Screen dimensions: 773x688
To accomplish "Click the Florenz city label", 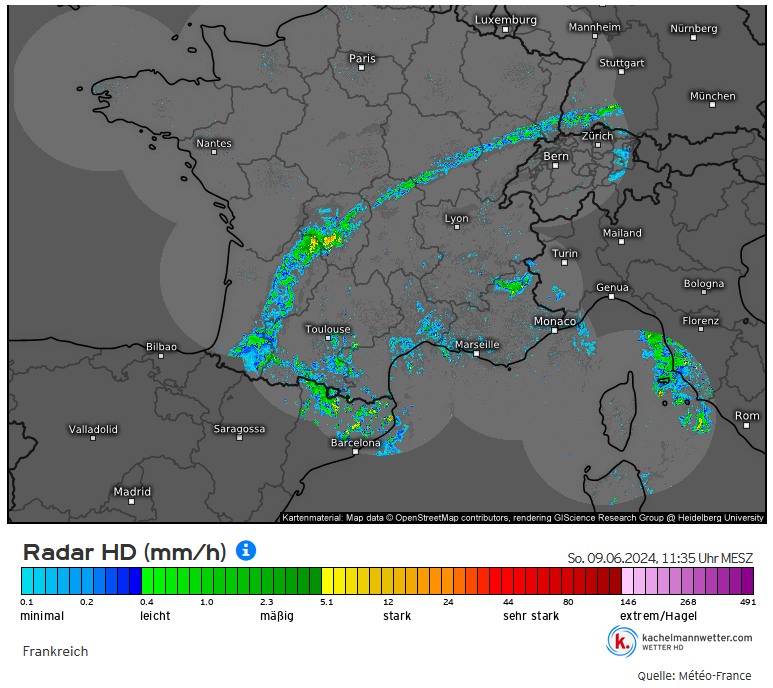I will coord(701,321).
